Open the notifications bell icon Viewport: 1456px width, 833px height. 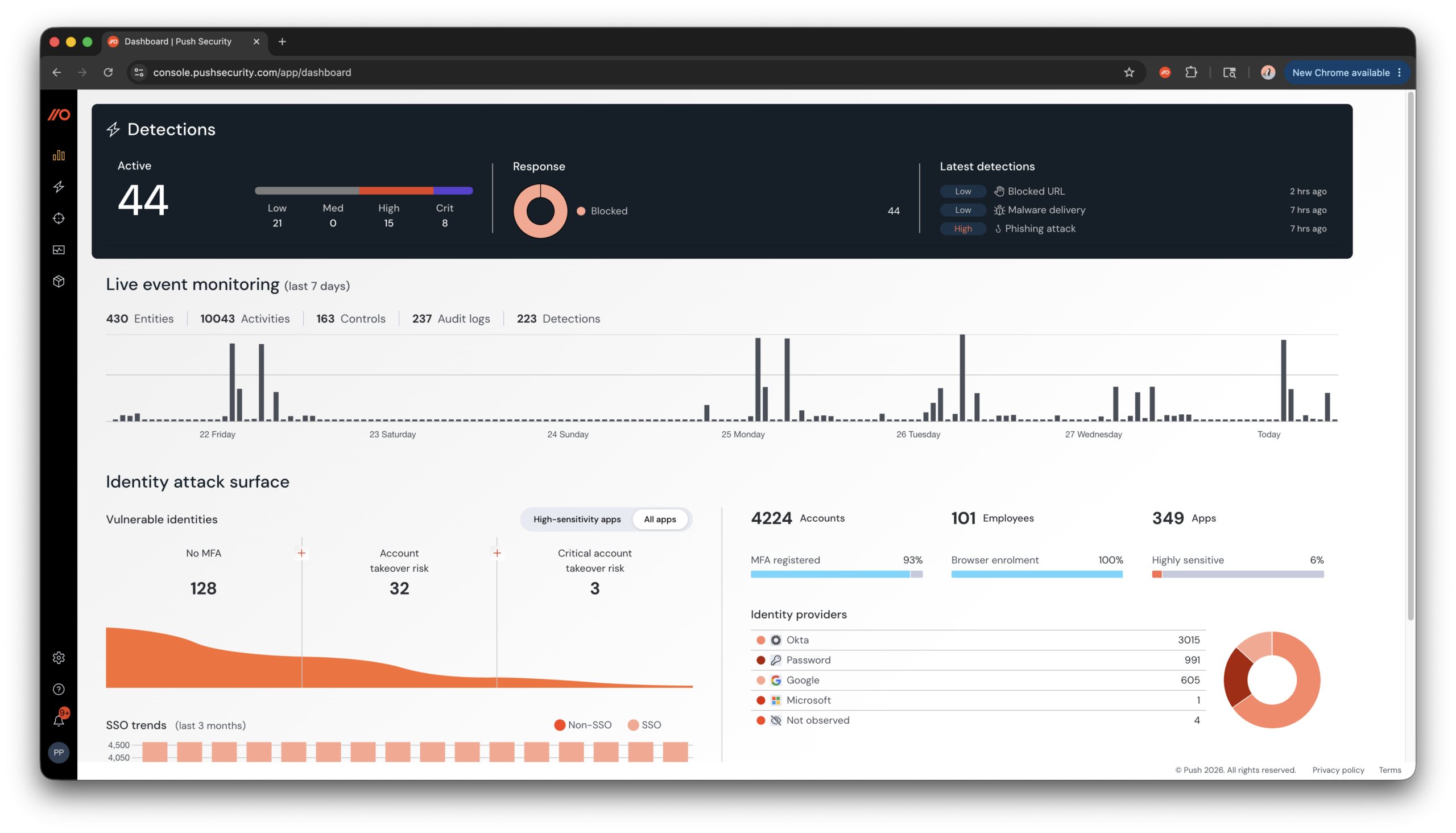tap(59, 720)
